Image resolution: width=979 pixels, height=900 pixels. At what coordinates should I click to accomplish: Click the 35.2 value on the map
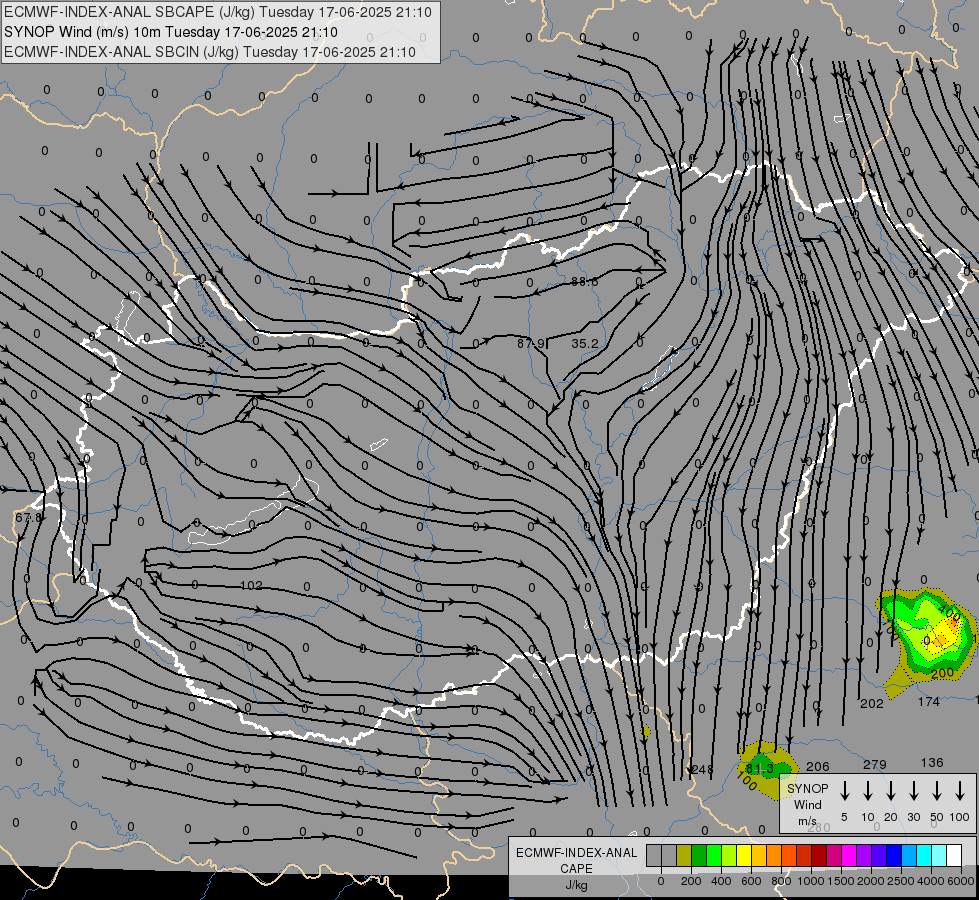(584, 344)
